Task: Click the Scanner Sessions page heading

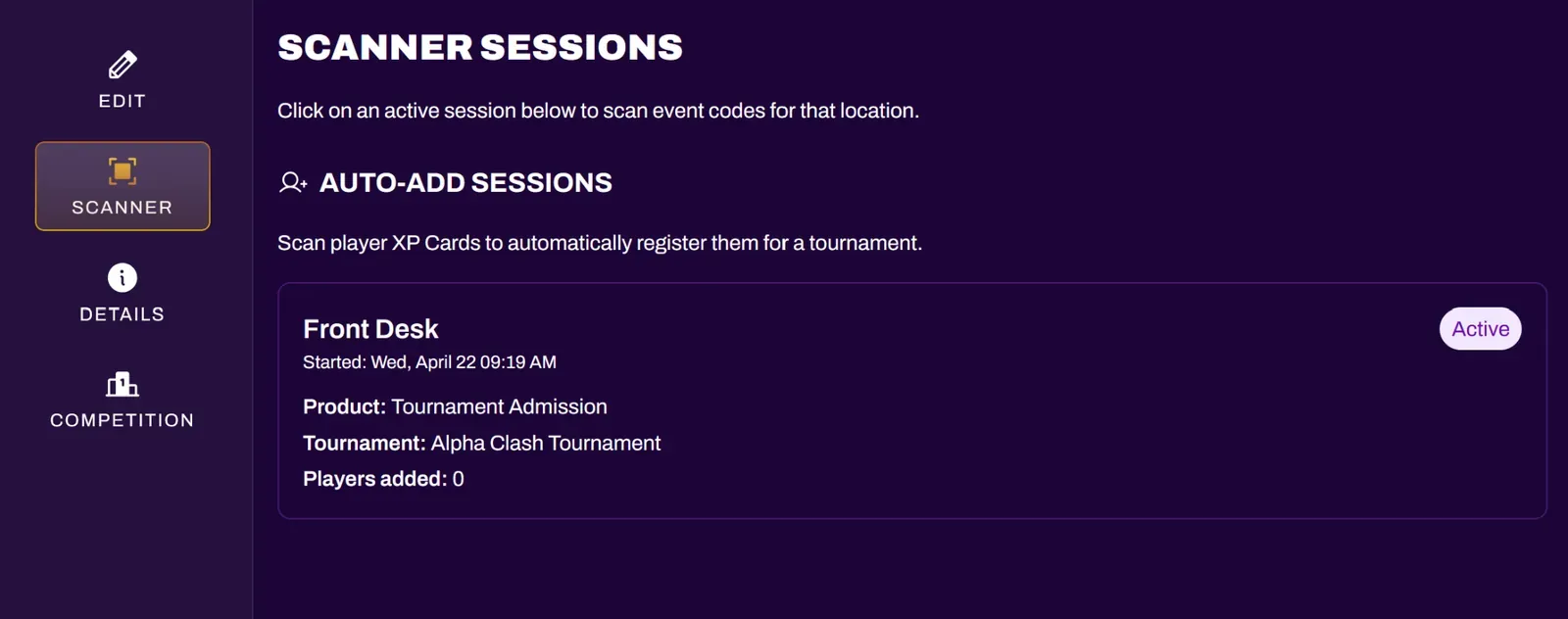Action: pyautogui.click(x=480, y=47)
